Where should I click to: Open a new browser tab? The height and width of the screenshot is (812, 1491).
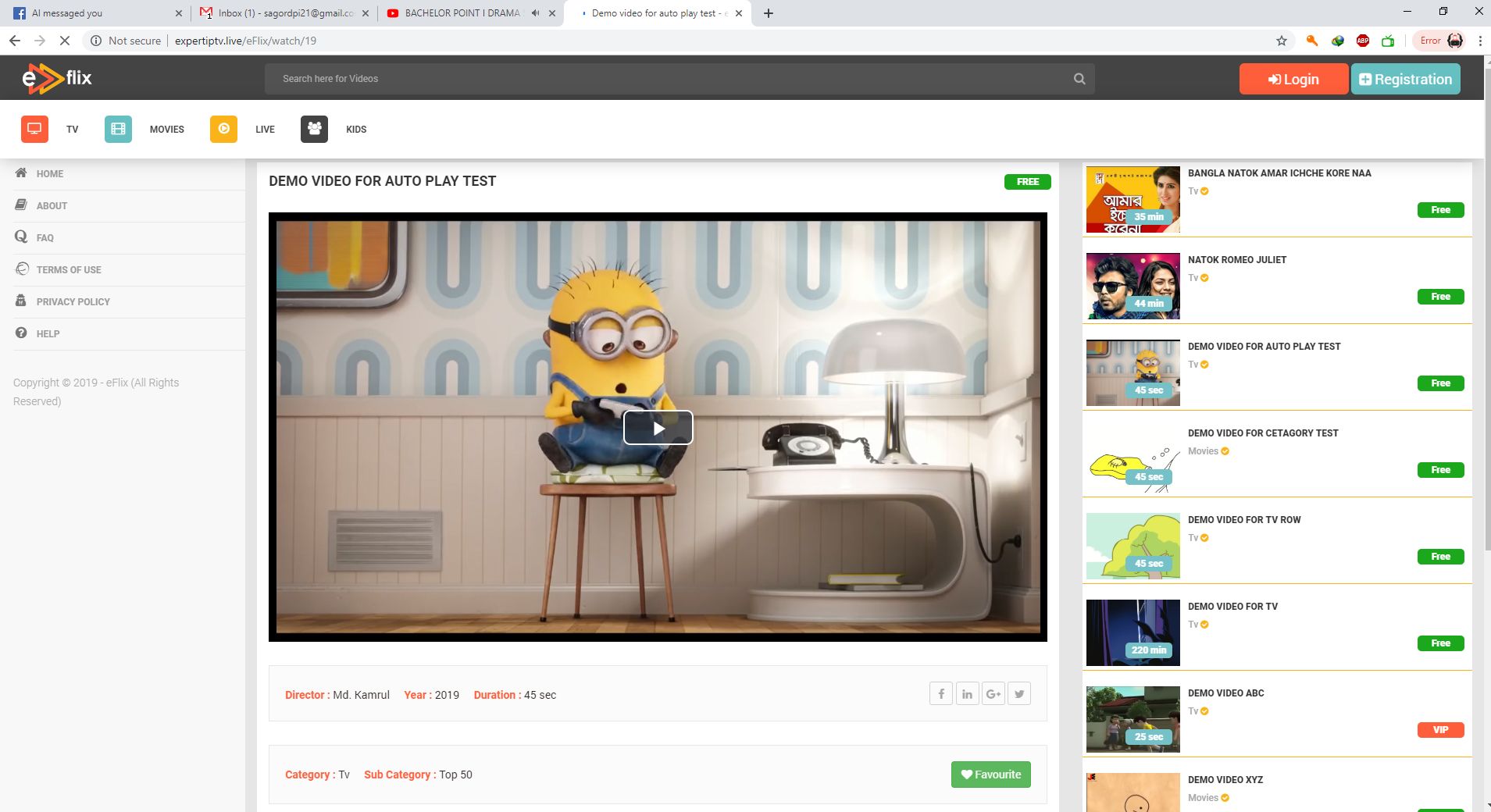click(x=769, y=13)
